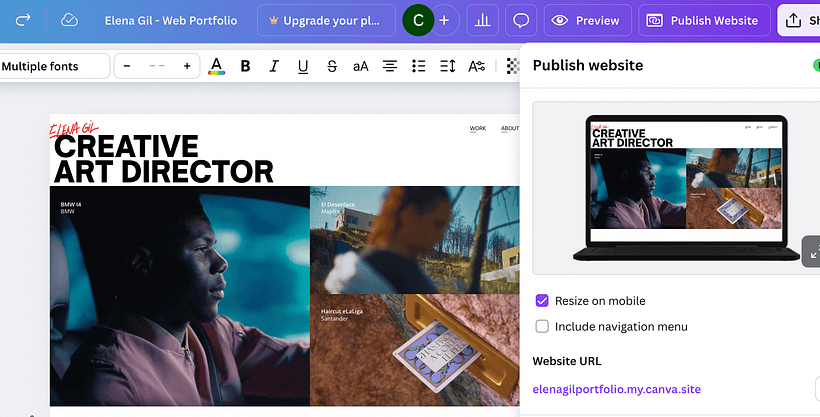Click WORK nav link on canvas
820x417 pixels.
[477, 128]
